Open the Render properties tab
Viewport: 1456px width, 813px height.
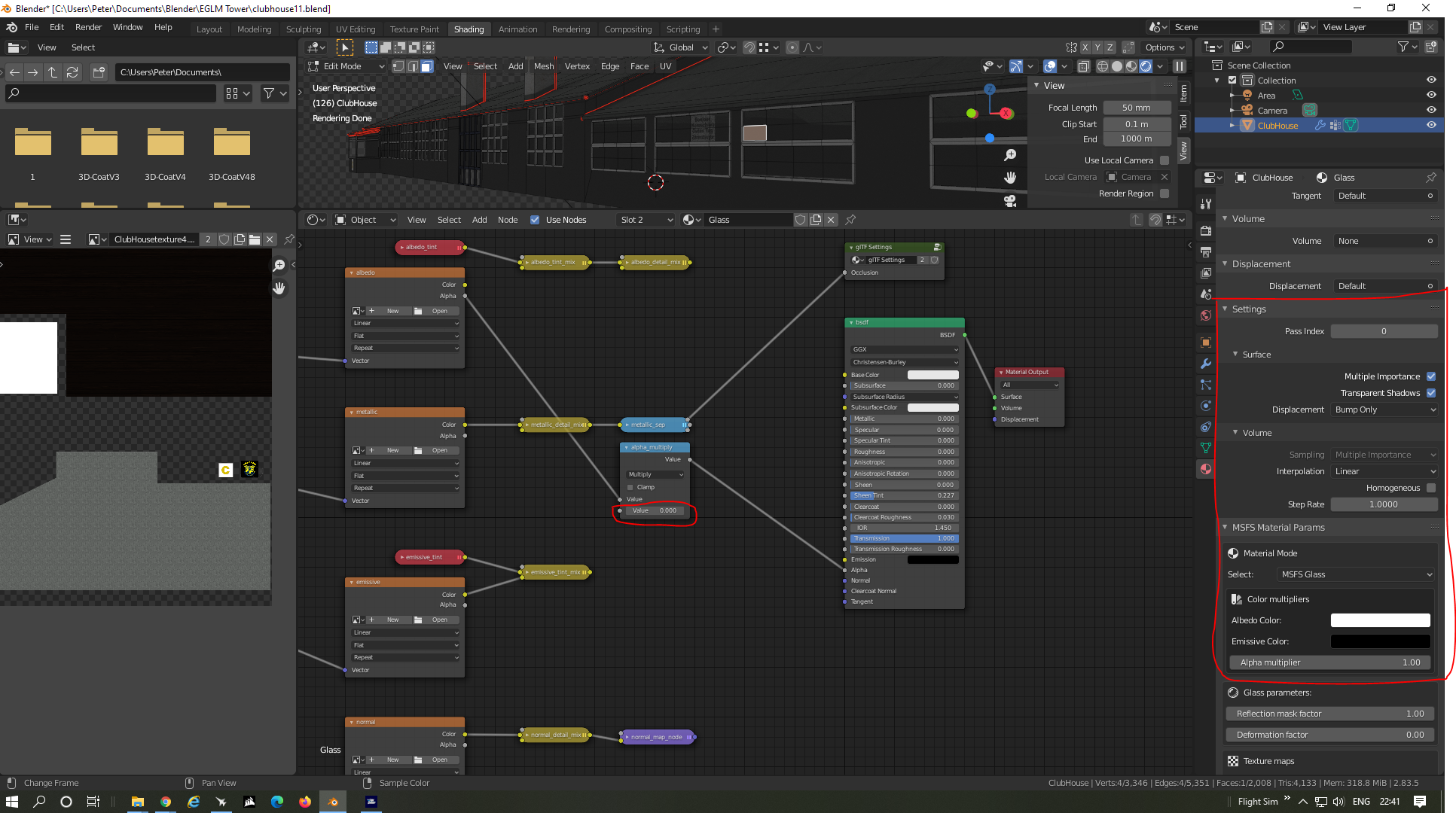[1206, 230]
